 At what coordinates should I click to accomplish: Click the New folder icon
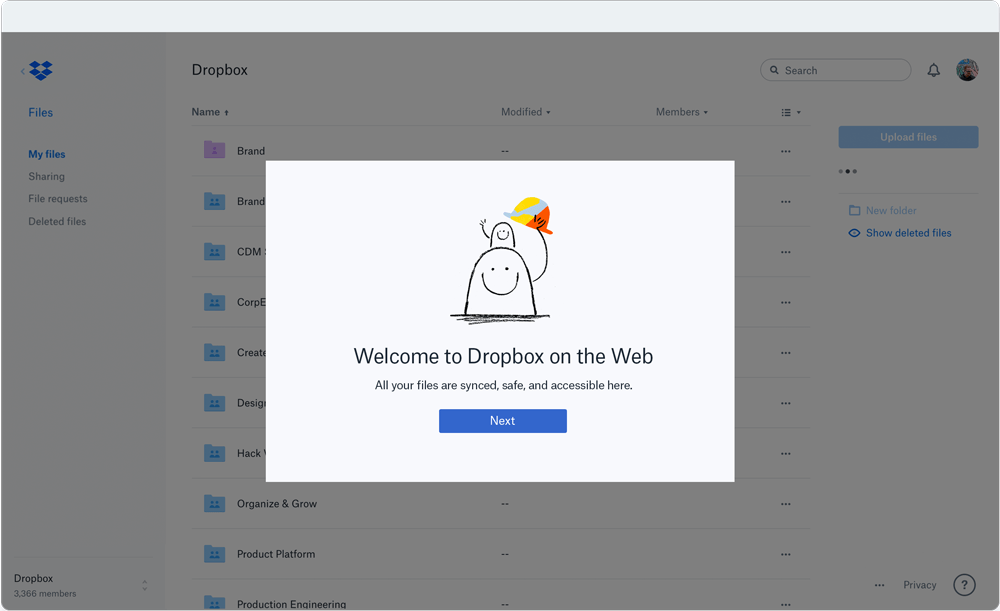[x=855, y=211]
